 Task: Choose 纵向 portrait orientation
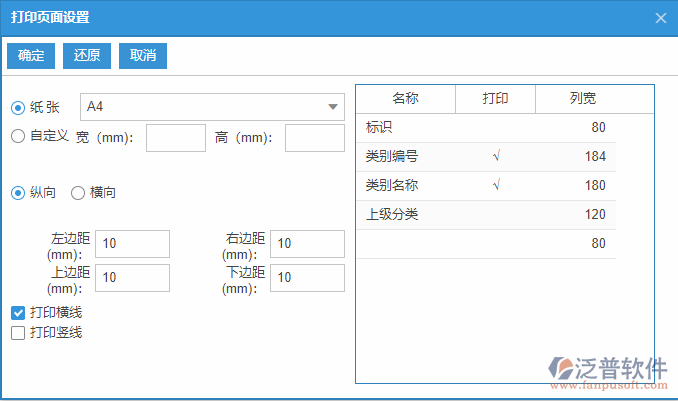click(18, 193)
